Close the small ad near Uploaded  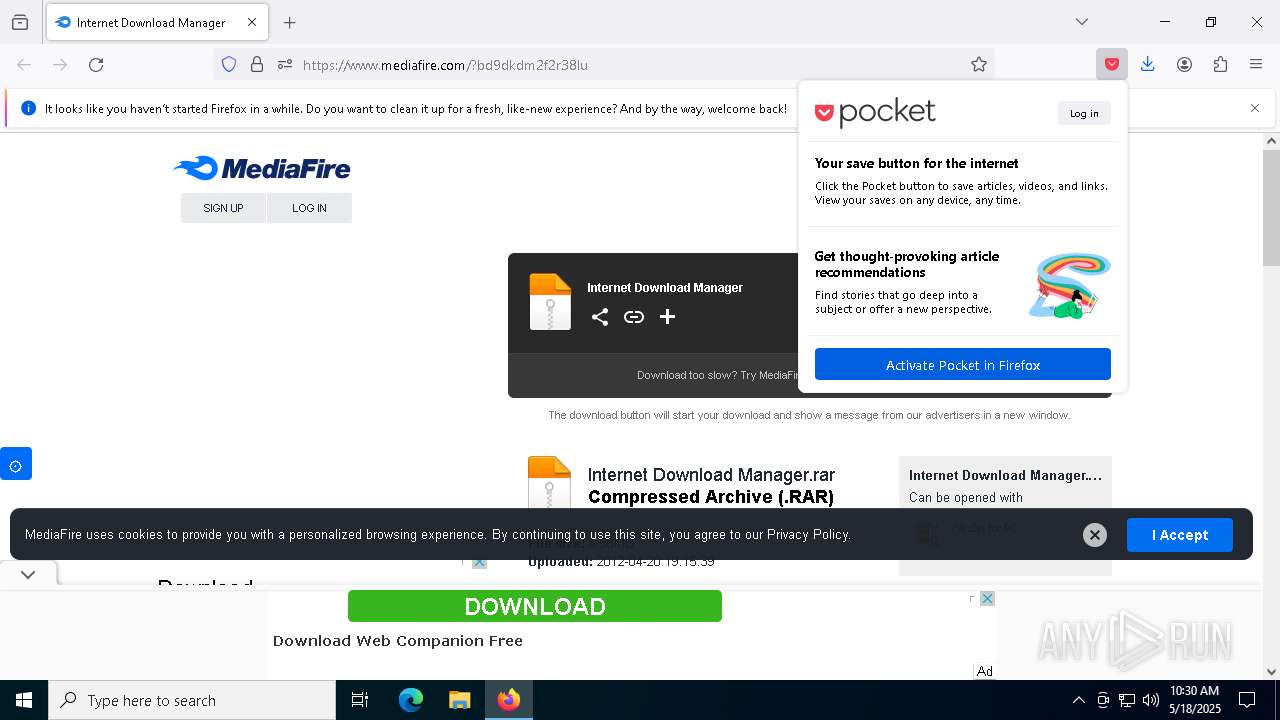pos(479,562)
